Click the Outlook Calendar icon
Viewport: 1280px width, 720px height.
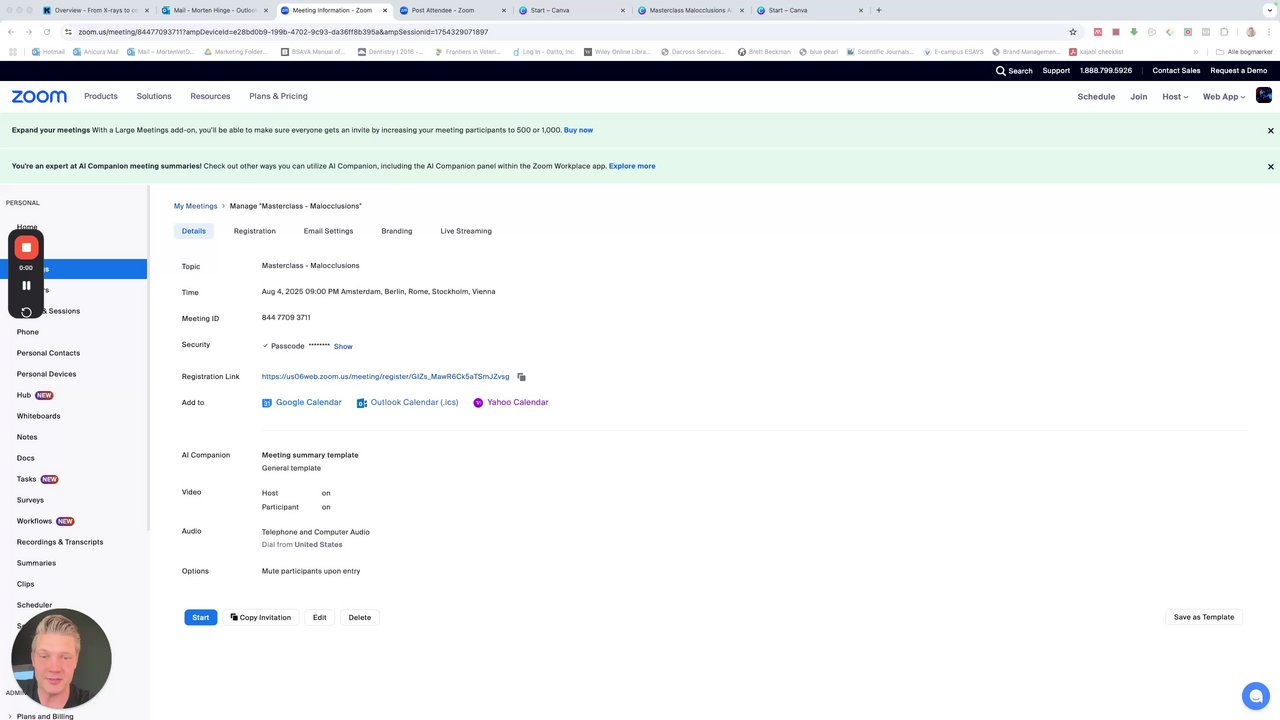point(362,403)
